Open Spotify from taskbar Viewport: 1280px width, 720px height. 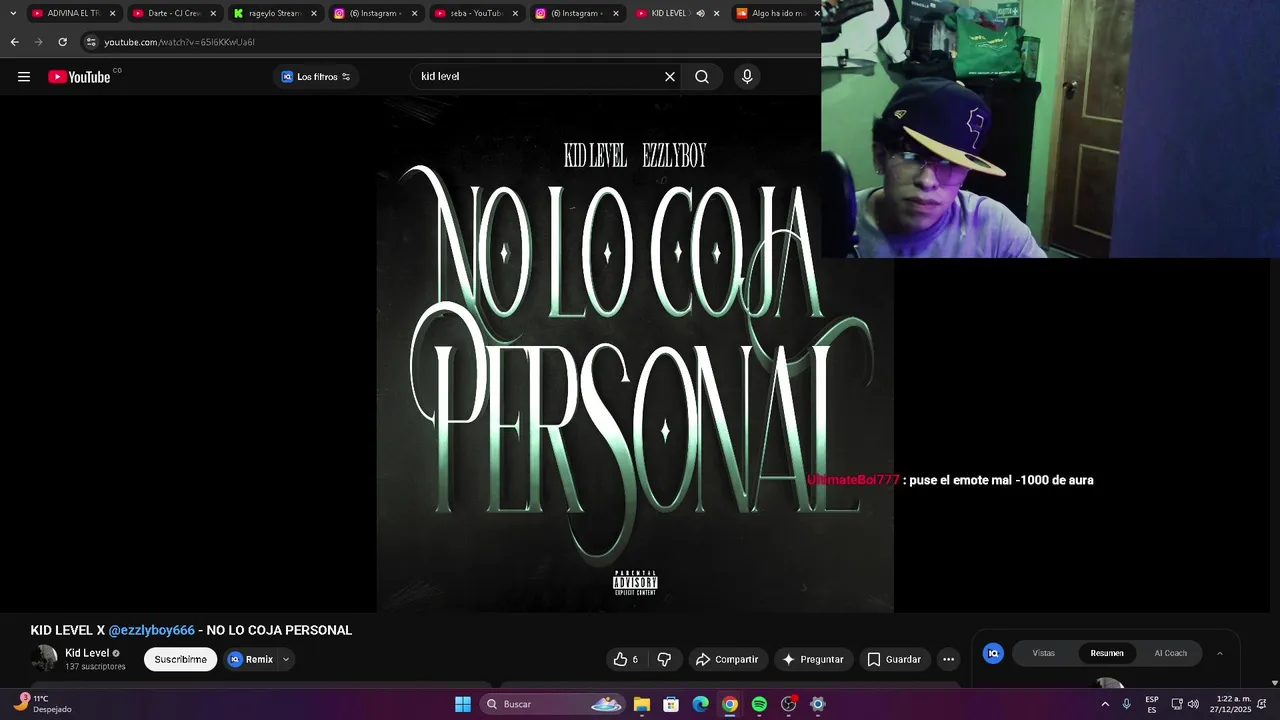pyautogui.click(x=759, y=704)
